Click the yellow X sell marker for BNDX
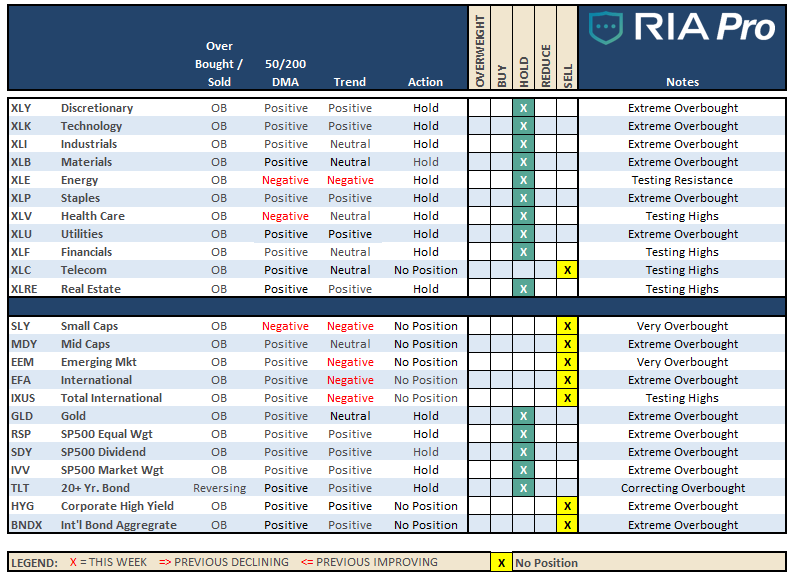Image resolution: width=793 pixels, height=579 pixels. coord(567,525)
